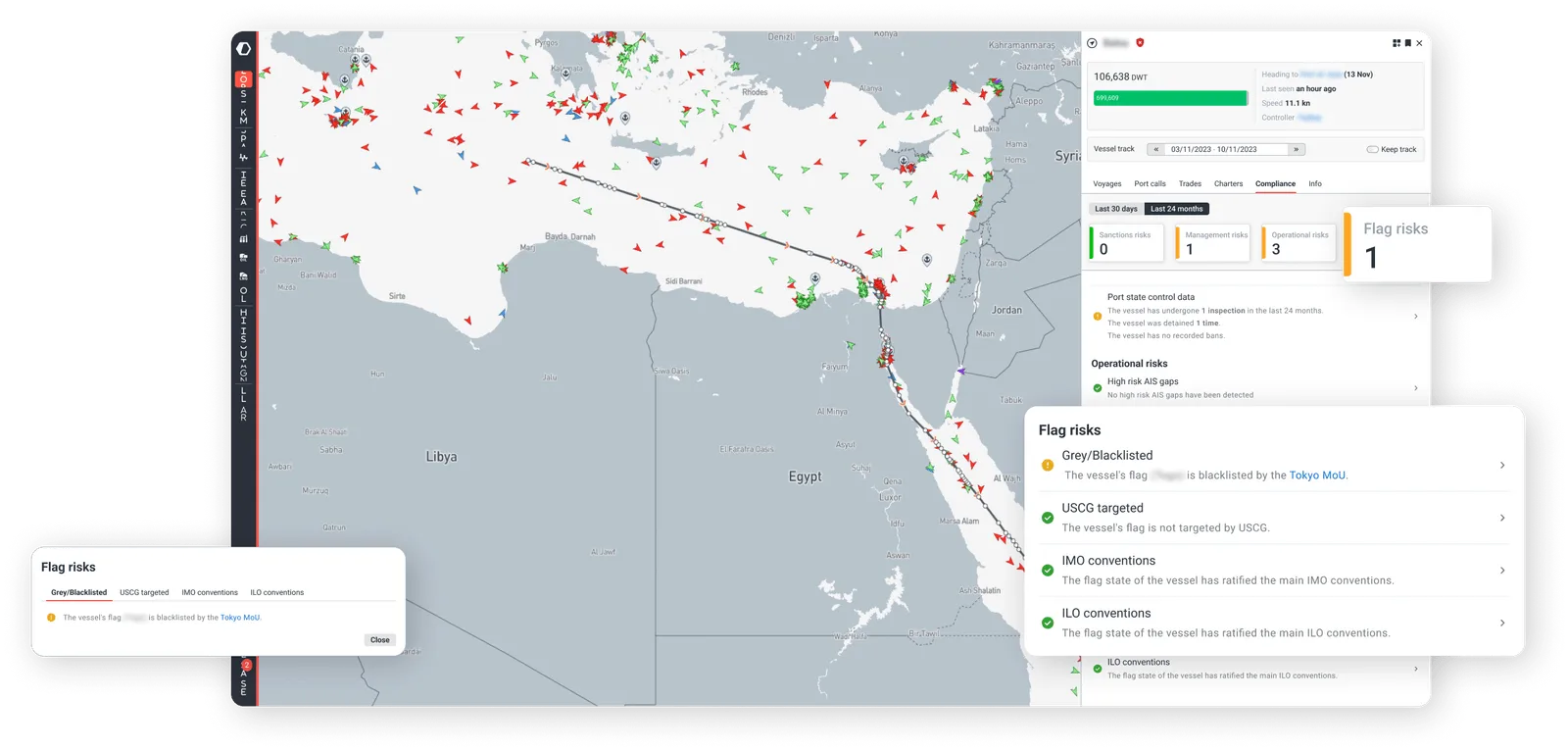
Task: Expand Port state control data chevron
Action: coord(1415,316)
